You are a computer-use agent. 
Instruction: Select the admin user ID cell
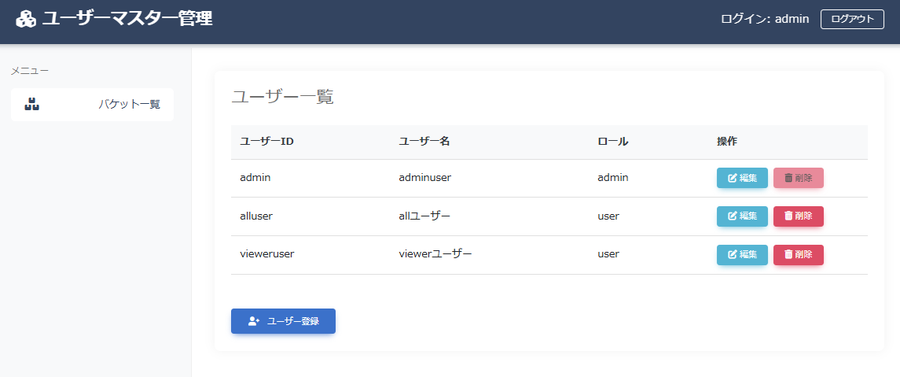(255, 178)
